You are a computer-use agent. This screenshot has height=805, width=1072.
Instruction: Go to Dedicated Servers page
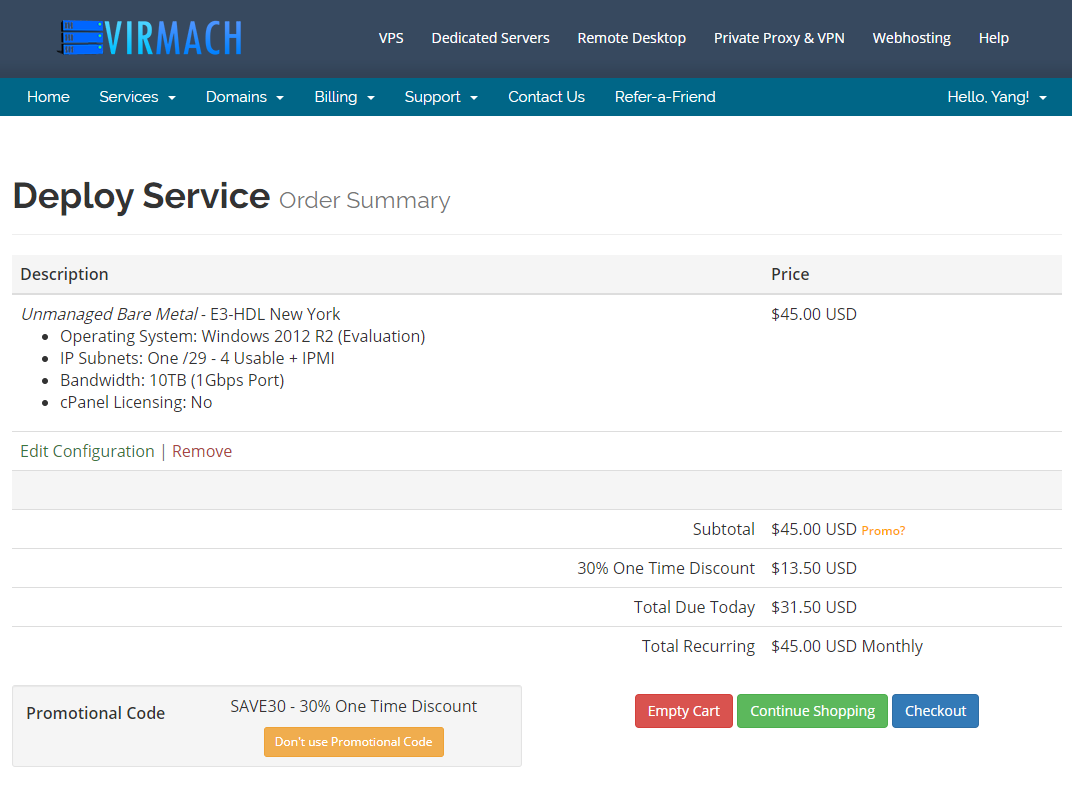click(490, 38)
